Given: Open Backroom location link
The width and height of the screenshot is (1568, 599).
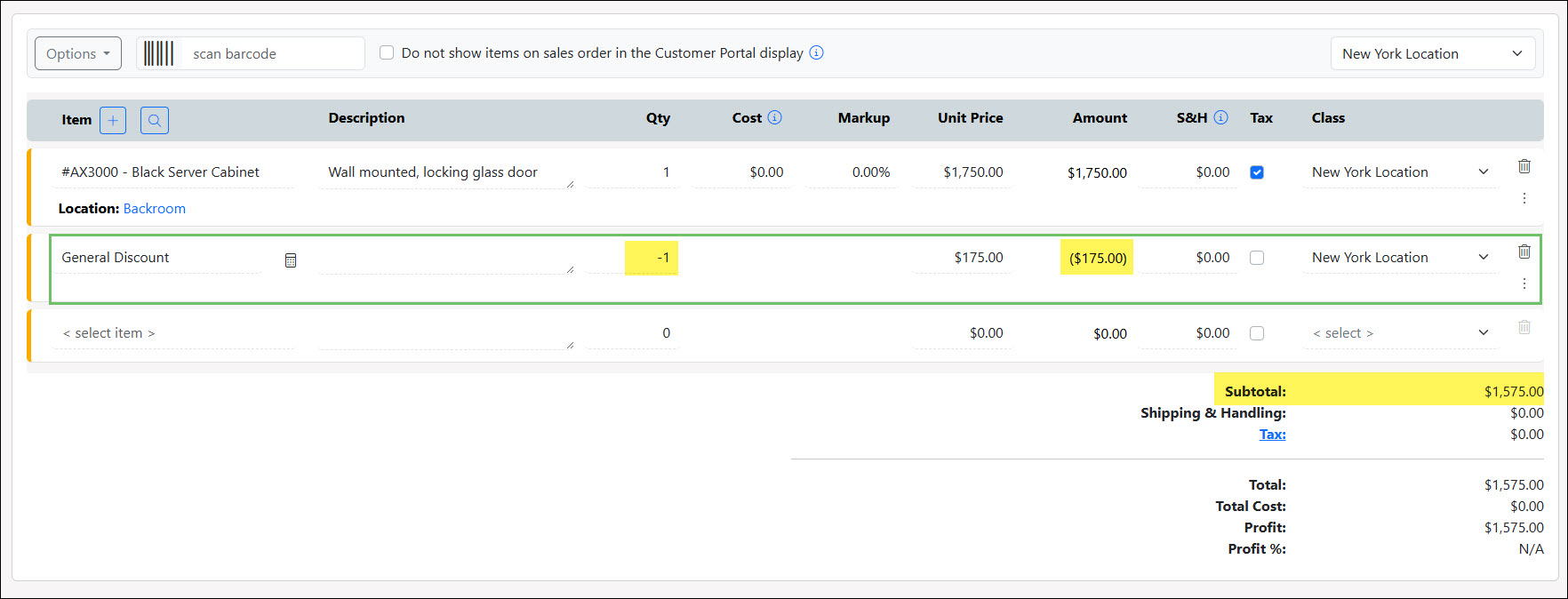Looking at the screenshot, I should [x=155, y=208].
